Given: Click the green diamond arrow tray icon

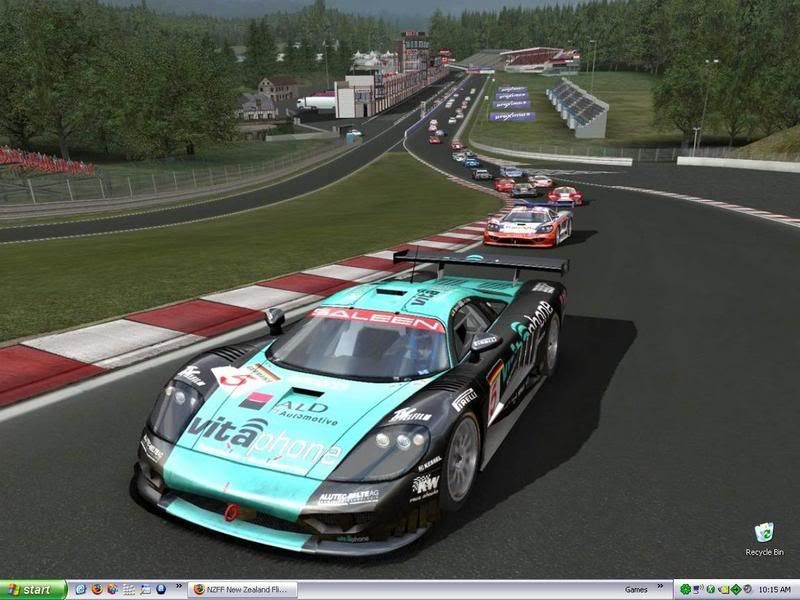Looking at the screenshot, I should [736, 590].
